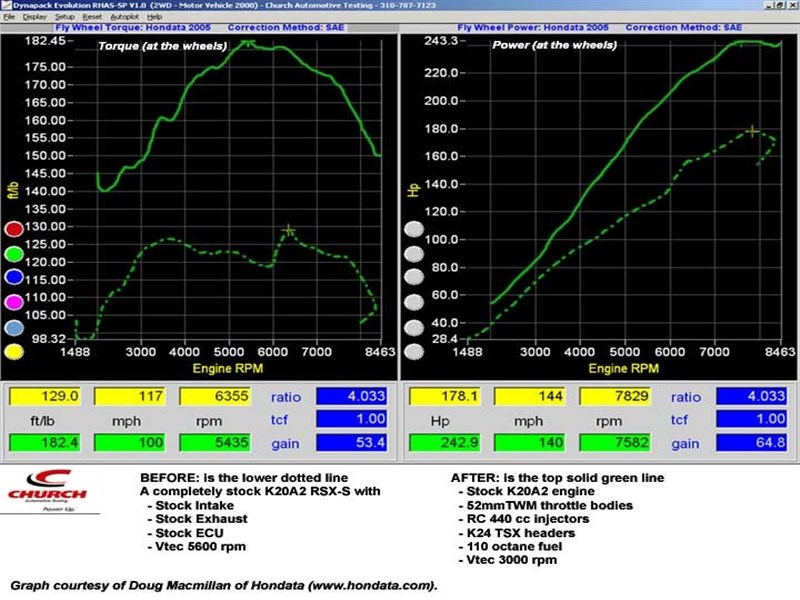Click the yellow mph field showing 144
This screenshot has width=800, height=600.
[x=530, y=396]
